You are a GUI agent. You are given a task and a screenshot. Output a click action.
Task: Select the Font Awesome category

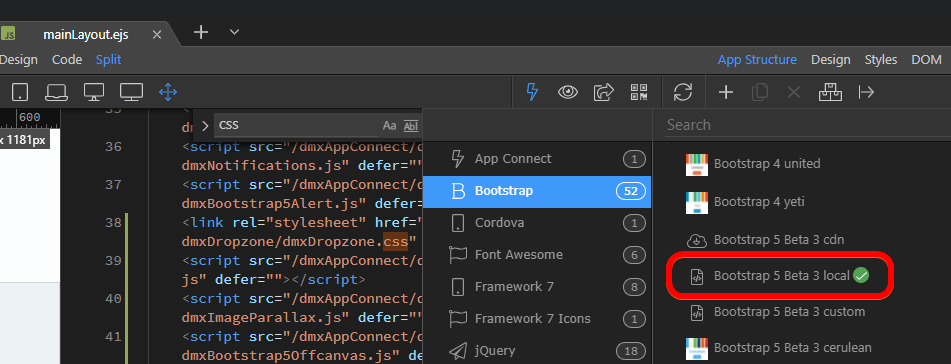537,255
